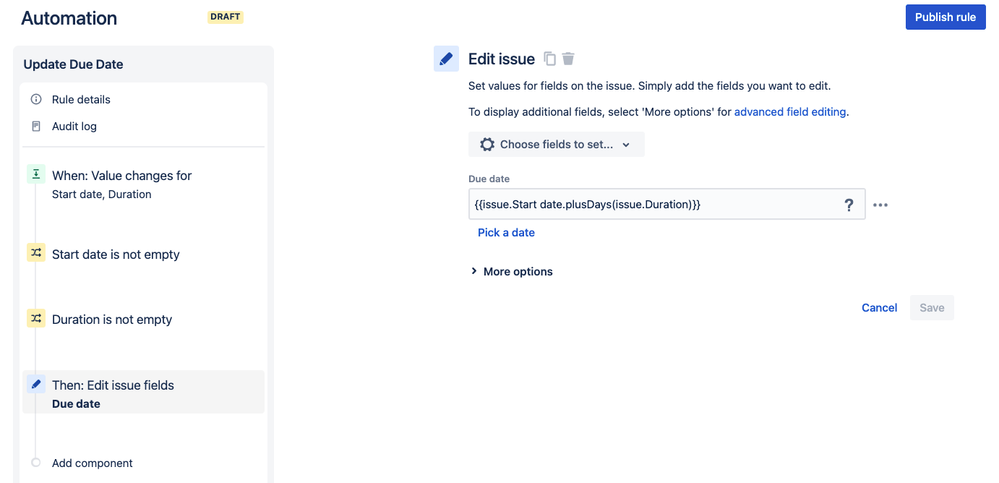The image size is (999, 483).
Task: Select the green trigger icon for Value changes
Action: point(36,175)
